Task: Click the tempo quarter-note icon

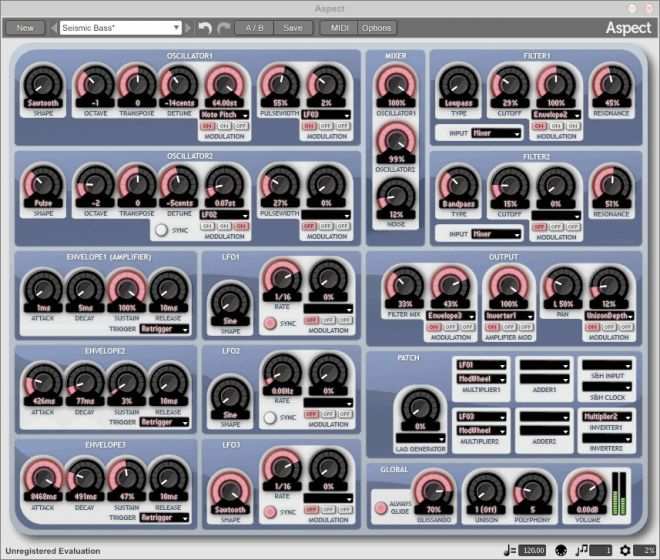Action: pos(509,550)
